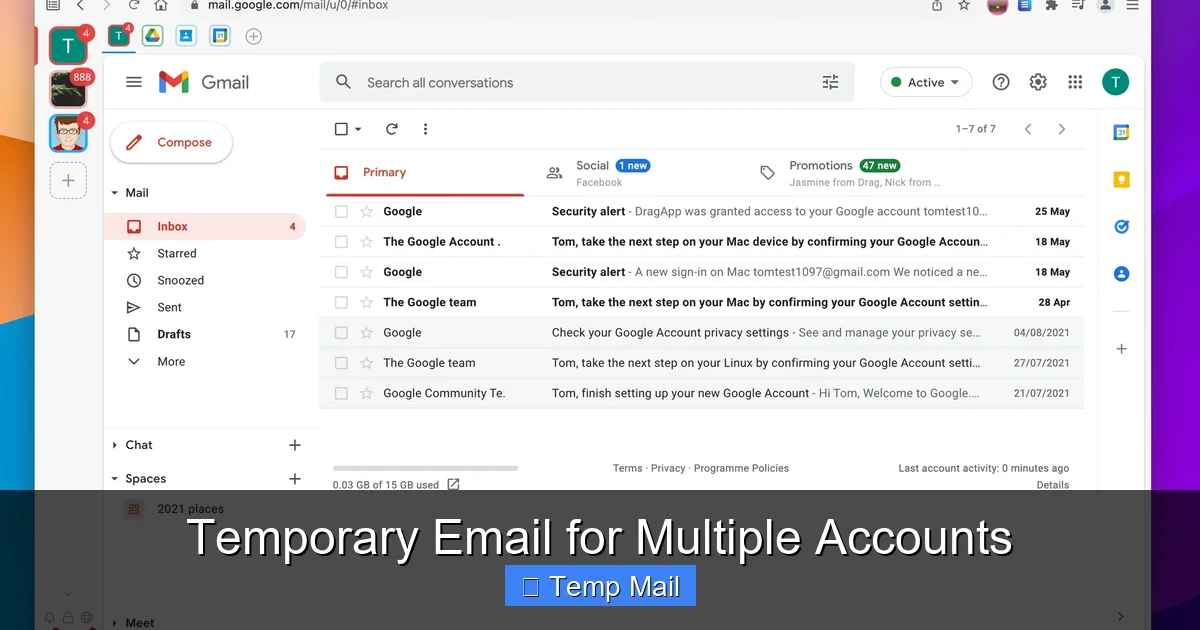Image resolution: width=1200 pixels, height=630 pixels.
Task: Open the Google apps grid
Action: [x=1075, y=82]
